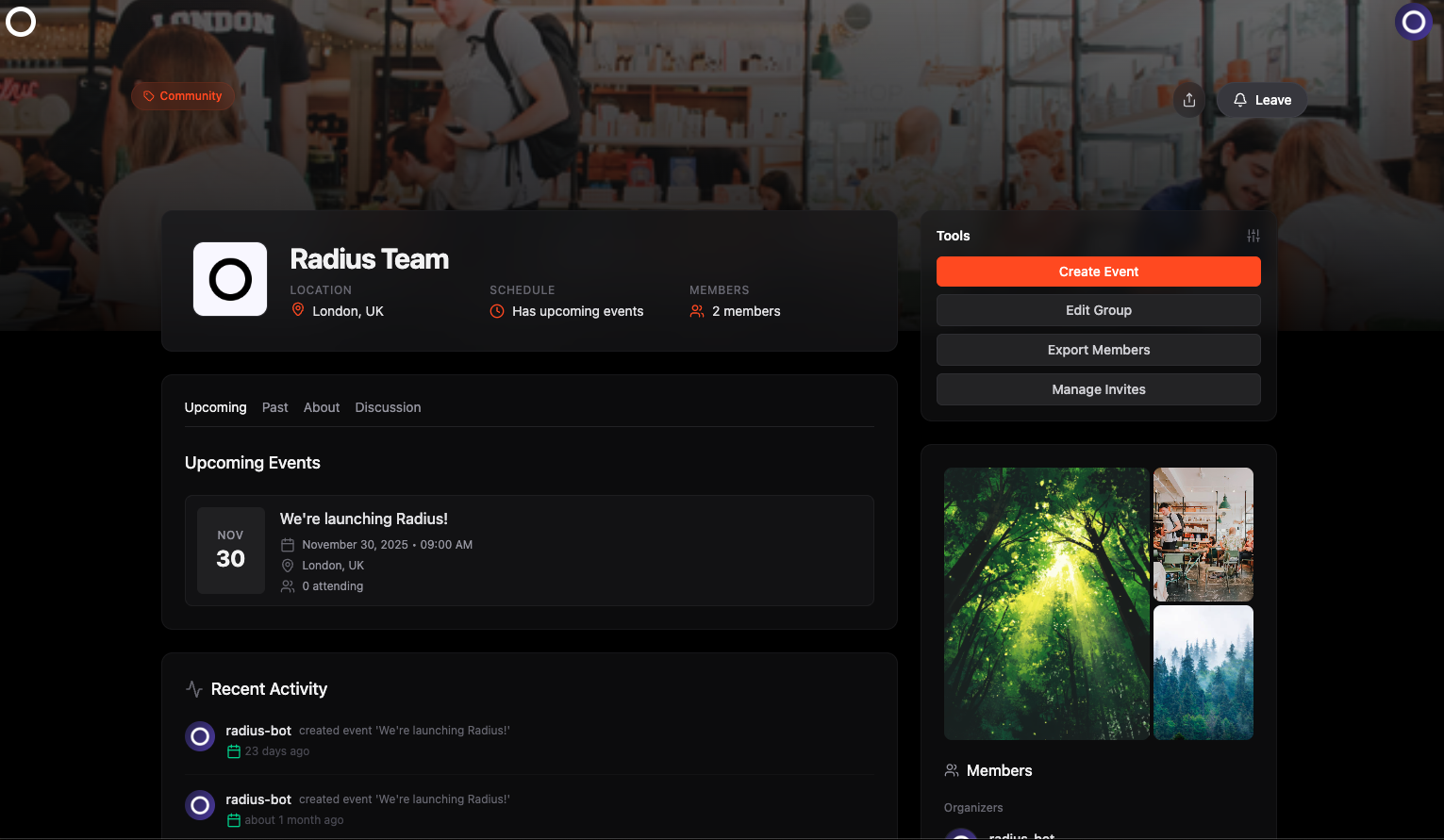
Task: Select the schedule clock icon next to upcoming events
Action: (x=497, y=310)
